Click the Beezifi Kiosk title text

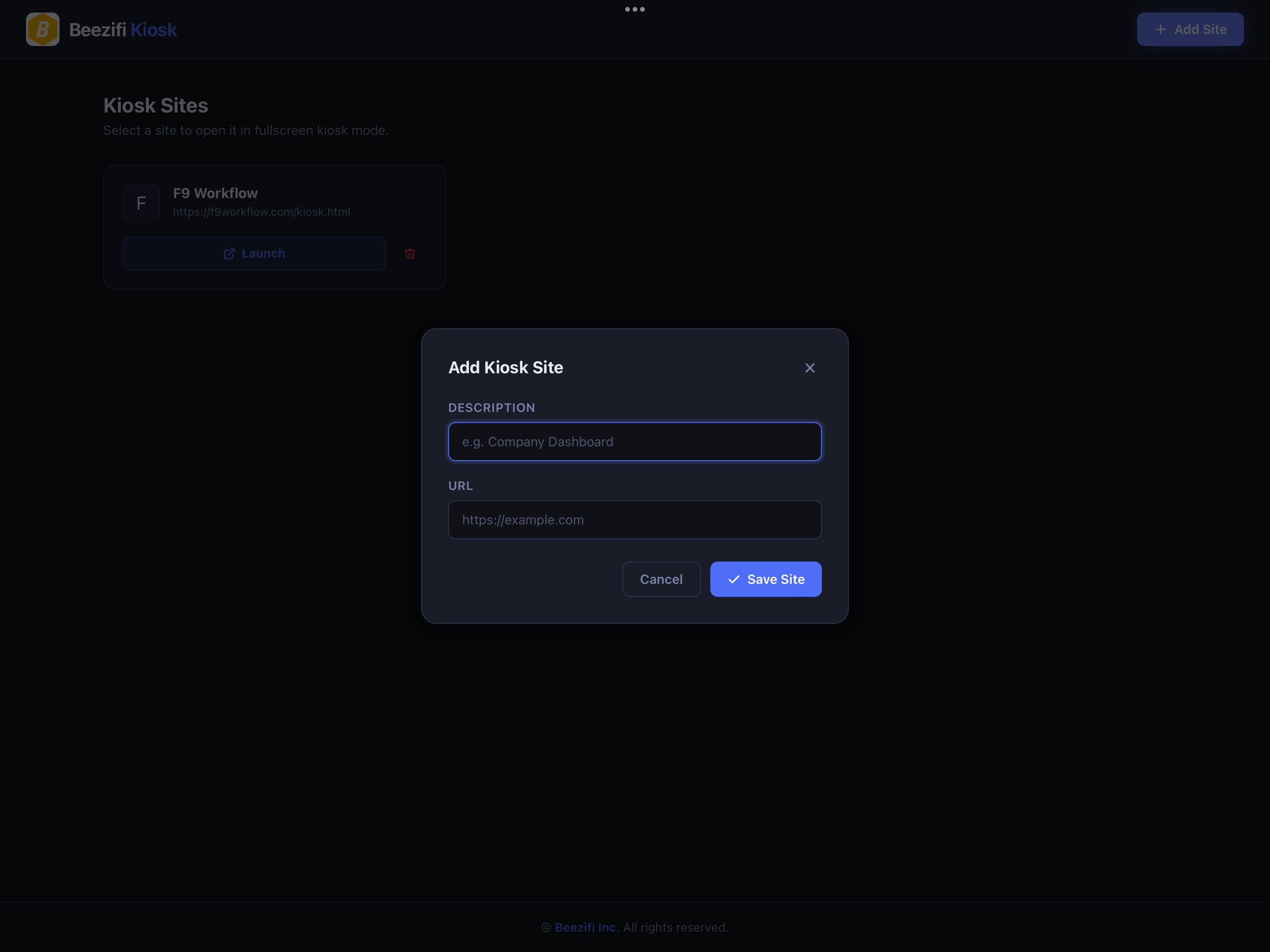(x=123, y=29)
